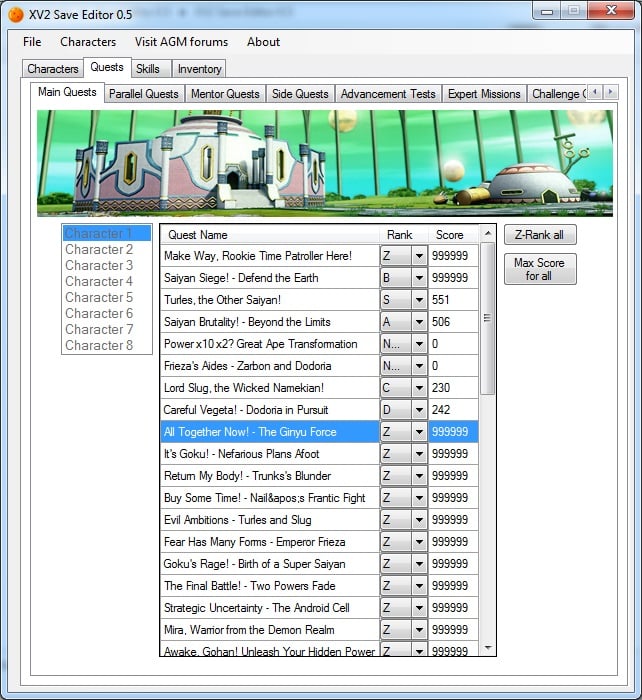Click score 230 for Lord Slug quest
Image resolution: width=642 pixels, height=700 pixels.
point(454,388)
